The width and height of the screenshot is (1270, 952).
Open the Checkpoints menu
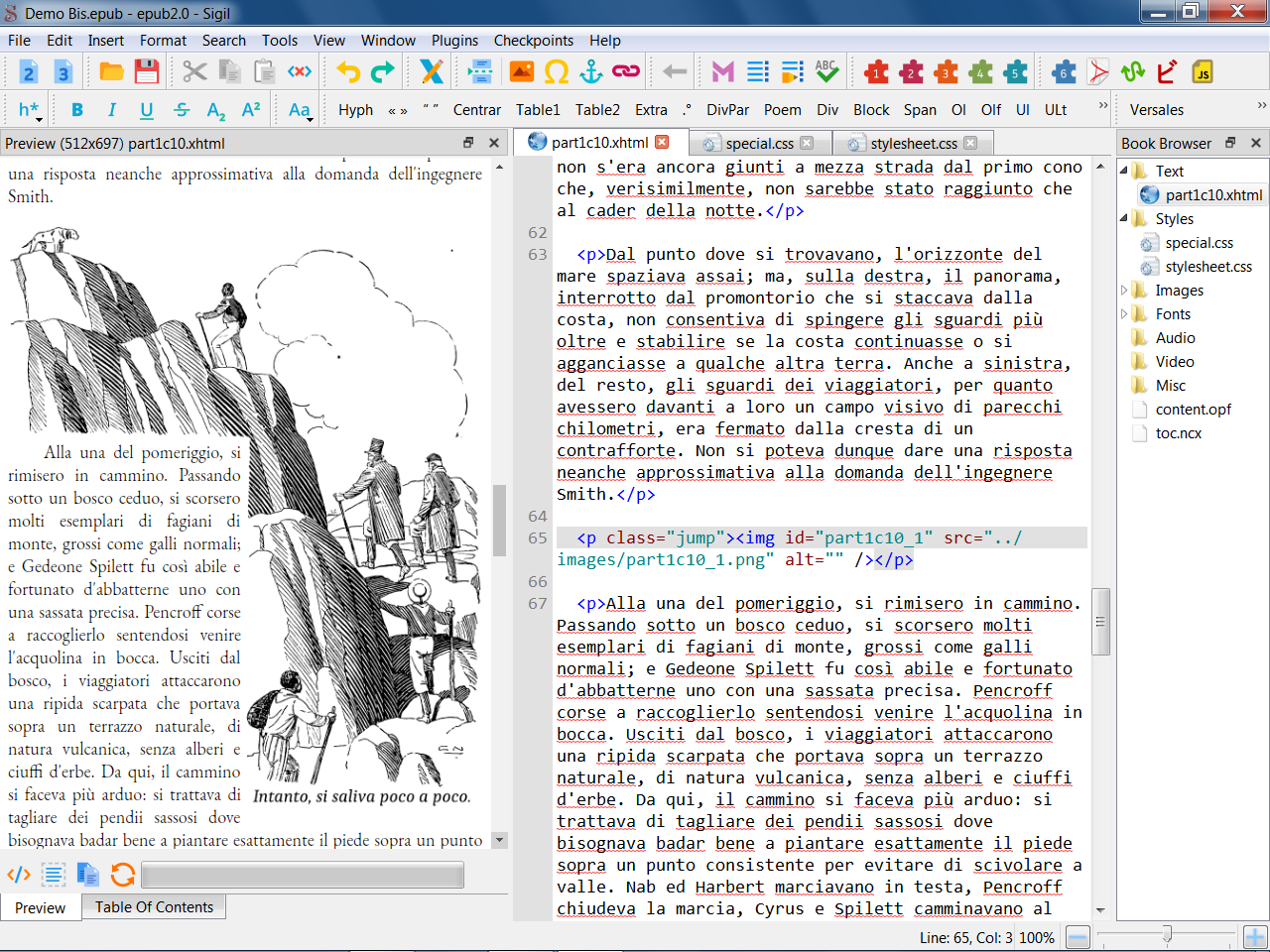click(x=534, y=41)
